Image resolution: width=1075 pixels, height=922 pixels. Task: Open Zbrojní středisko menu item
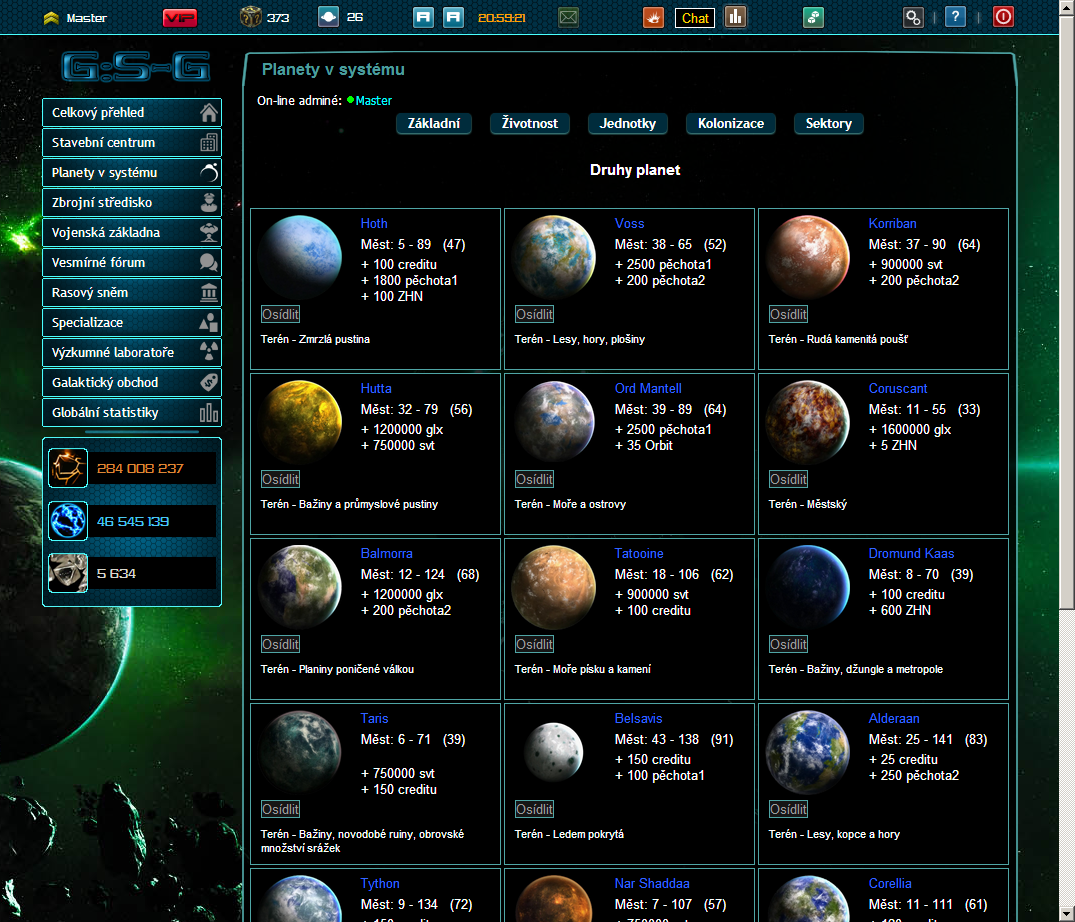pos(132,202)
